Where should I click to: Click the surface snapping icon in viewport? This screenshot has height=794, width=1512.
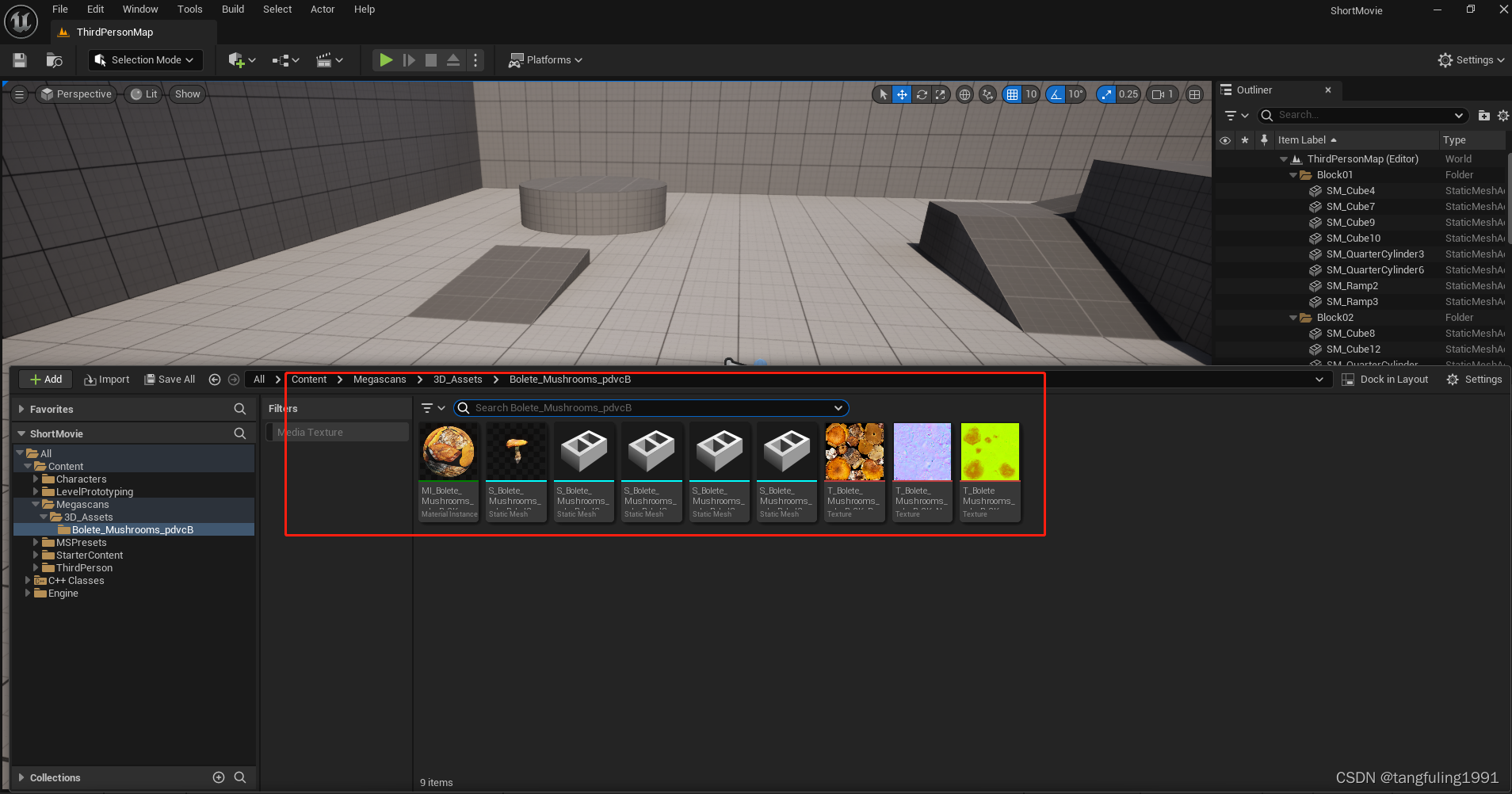point(987,94)
